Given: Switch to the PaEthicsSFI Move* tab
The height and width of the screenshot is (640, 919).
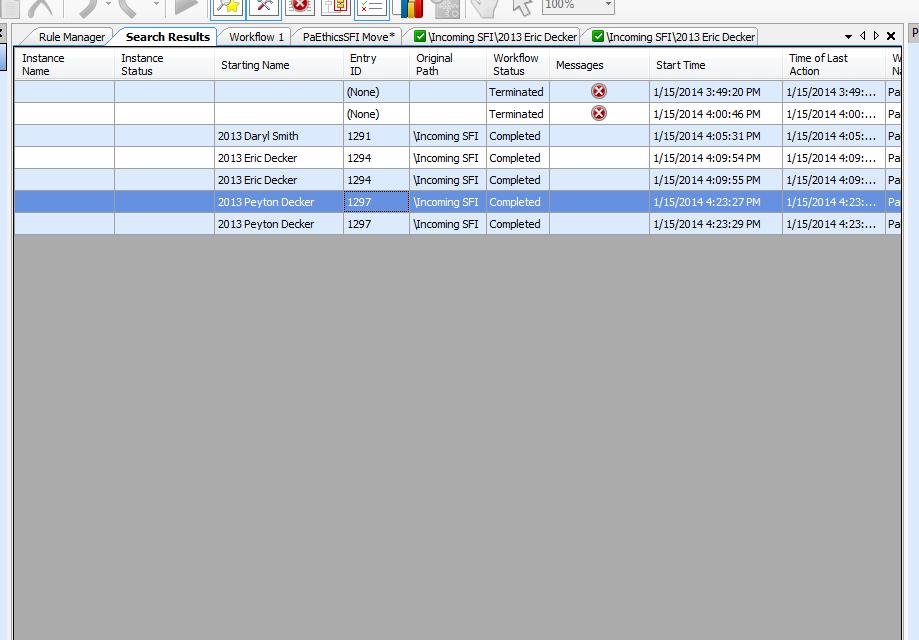Looking at the screenshot, I should [x=349, y=37].
